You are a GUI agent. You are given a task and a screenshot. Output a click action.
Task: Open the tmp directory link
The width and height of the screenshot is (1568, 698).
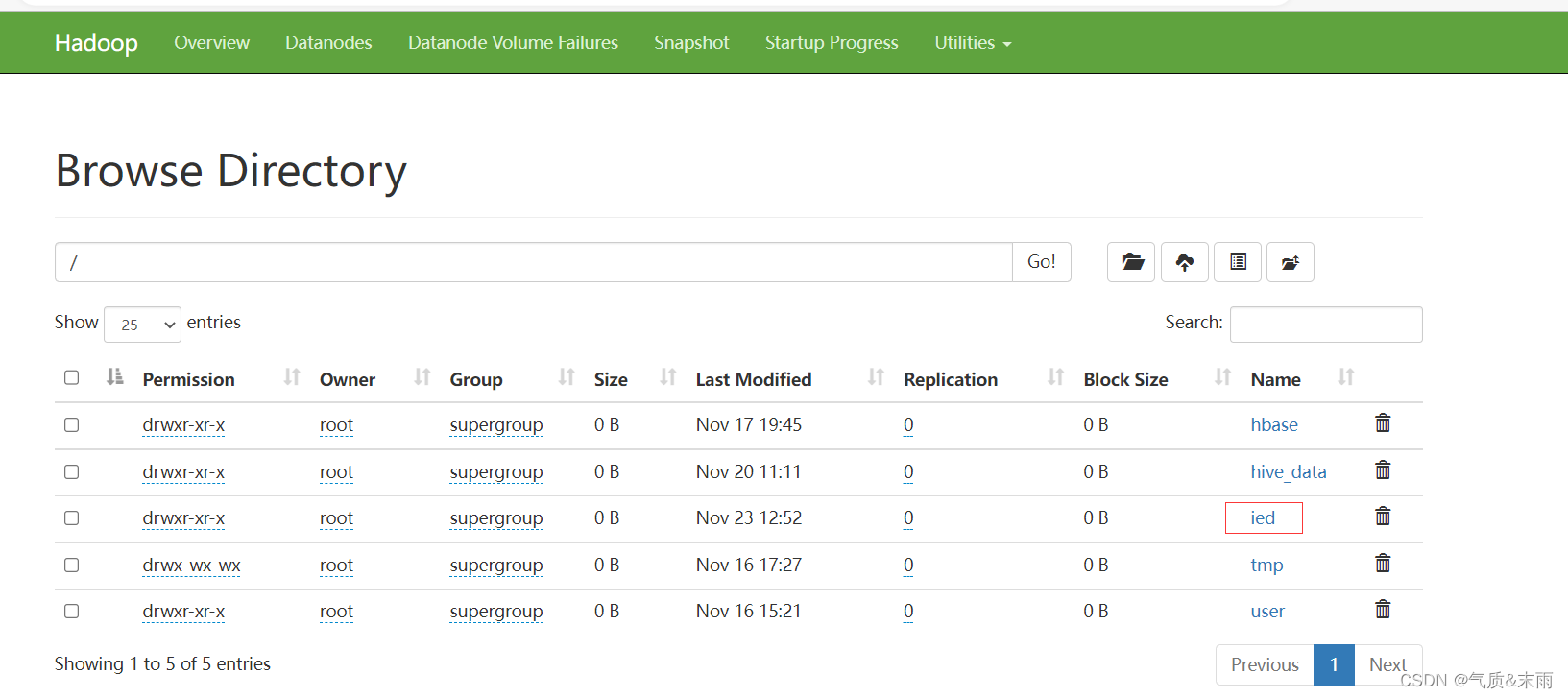(x=1266, y=565)
